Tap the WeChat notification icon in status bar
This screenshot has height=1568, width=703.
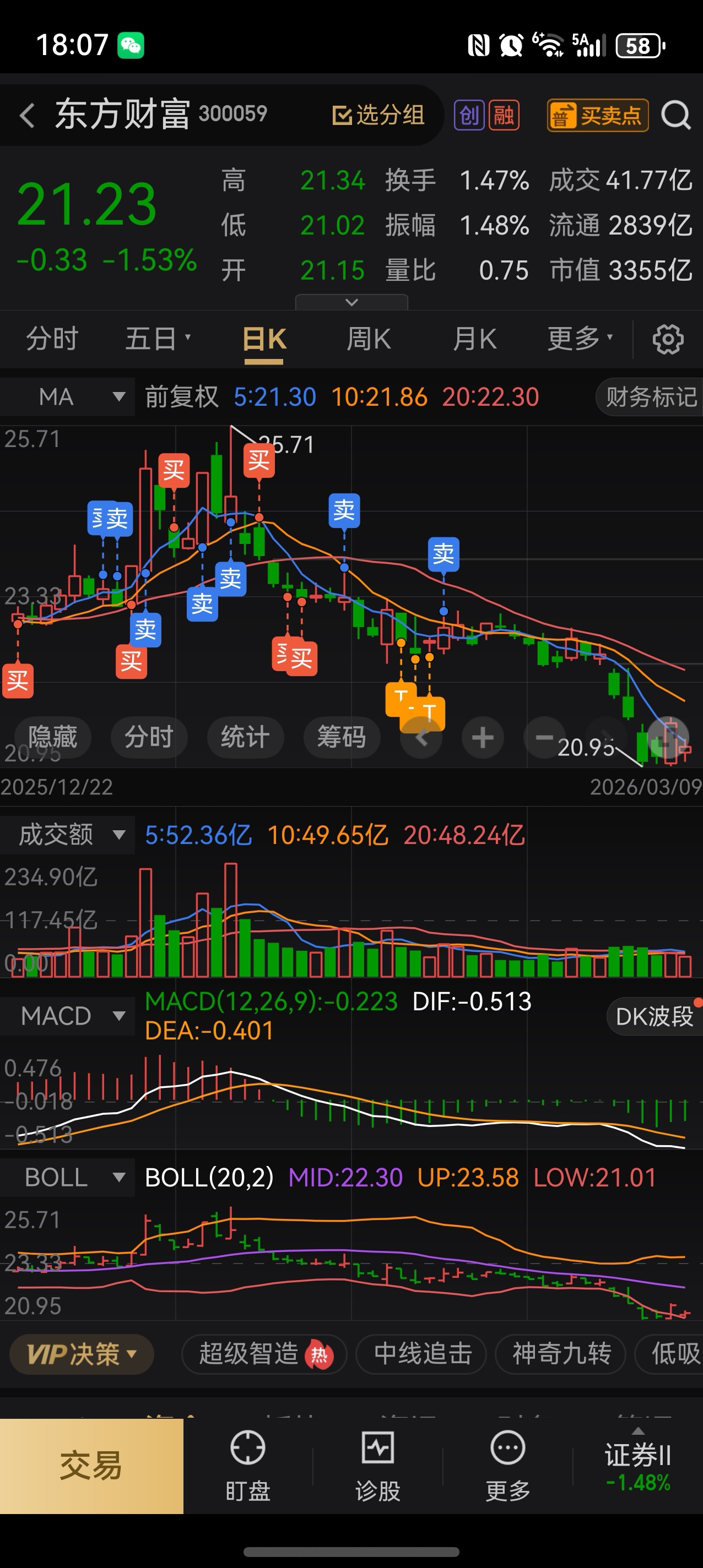pyautogui.click(x=131, y=46)
